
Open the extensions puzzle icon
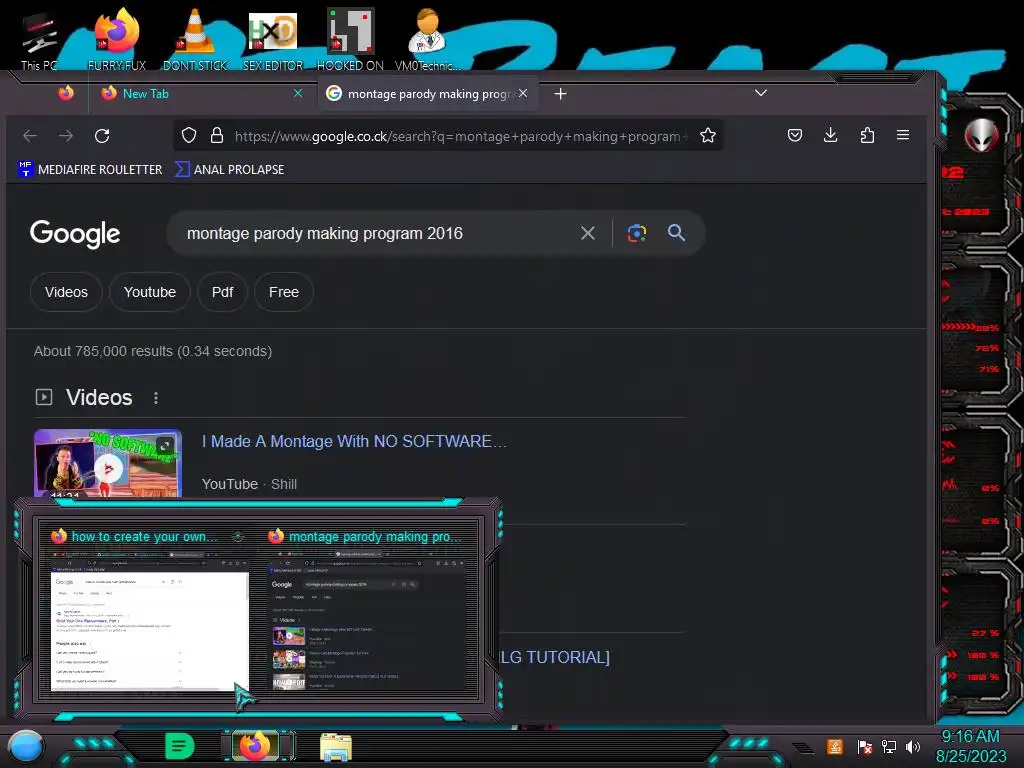[x=867, y=135]
